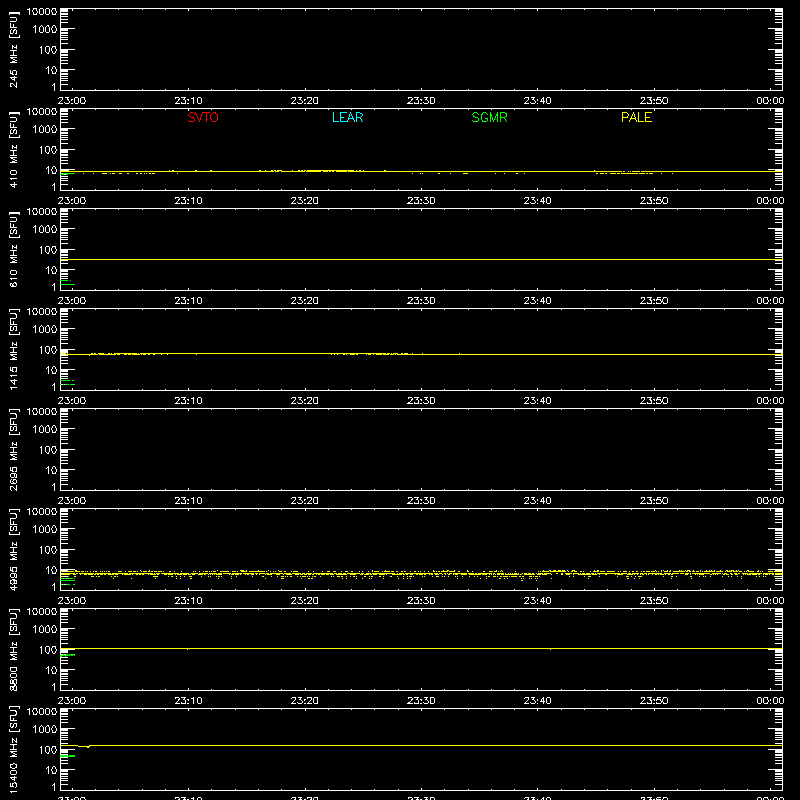Select the "410 MHz [SFU]" axis title
800x800 pixels.
point(14,149)
